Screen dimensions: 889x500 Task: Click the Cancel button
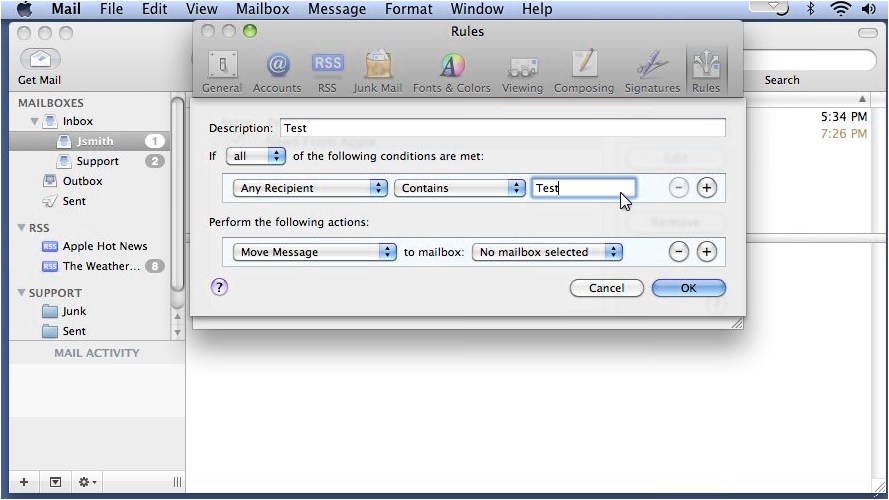tap(607, 288)
